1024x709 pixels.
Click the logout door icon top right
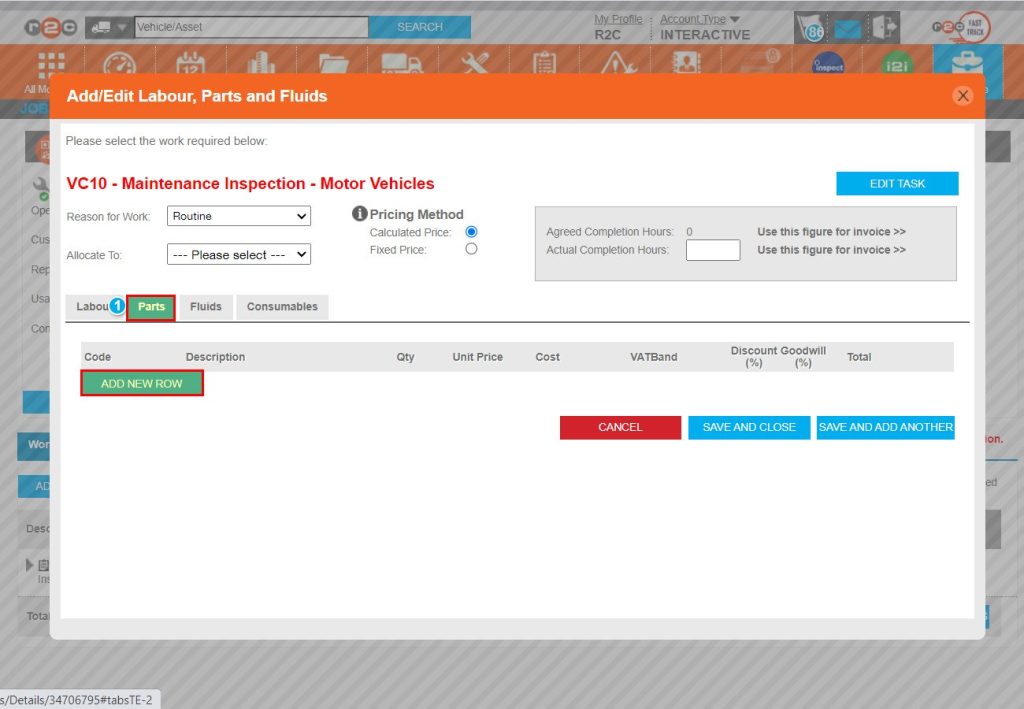point(882,29)
